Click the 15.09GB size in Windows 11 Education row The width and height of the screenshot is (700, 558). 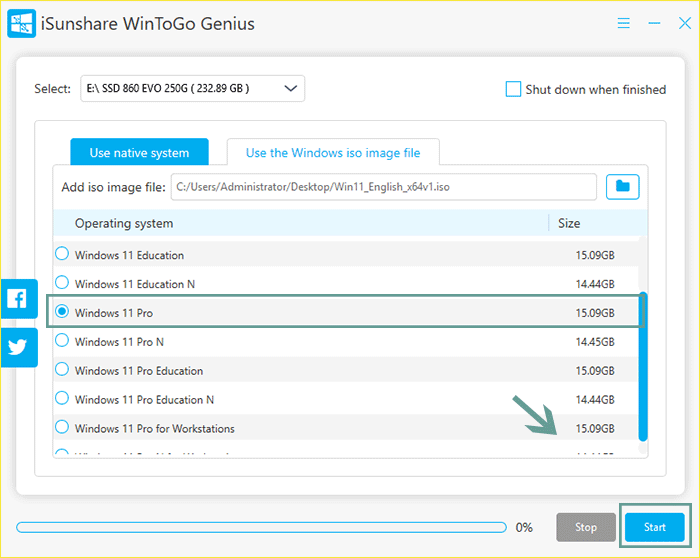coord(595,255)
